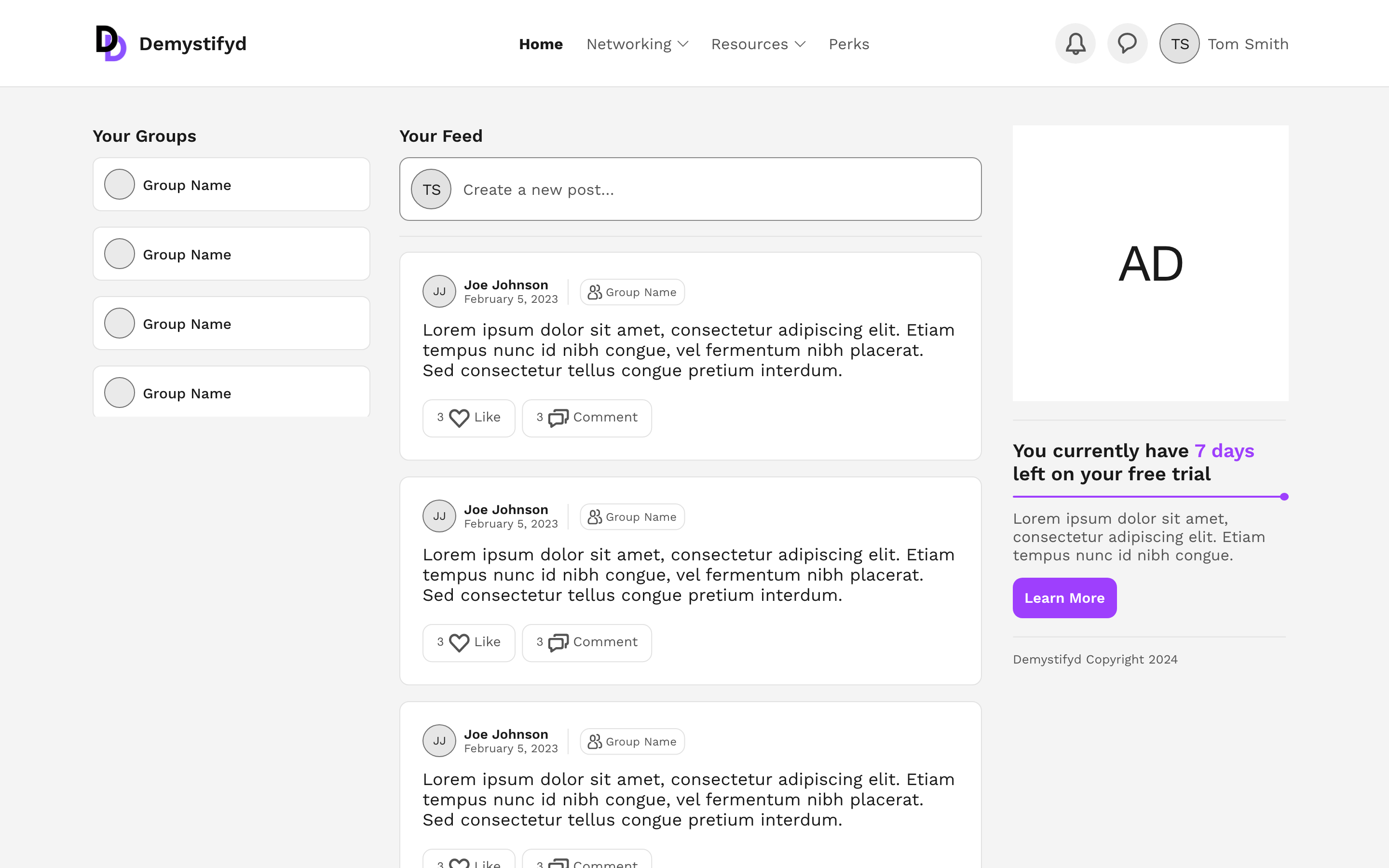The height and width of the screenshot is (868, 1389).
Task: Go to the Home nav item
Action: 541,44
